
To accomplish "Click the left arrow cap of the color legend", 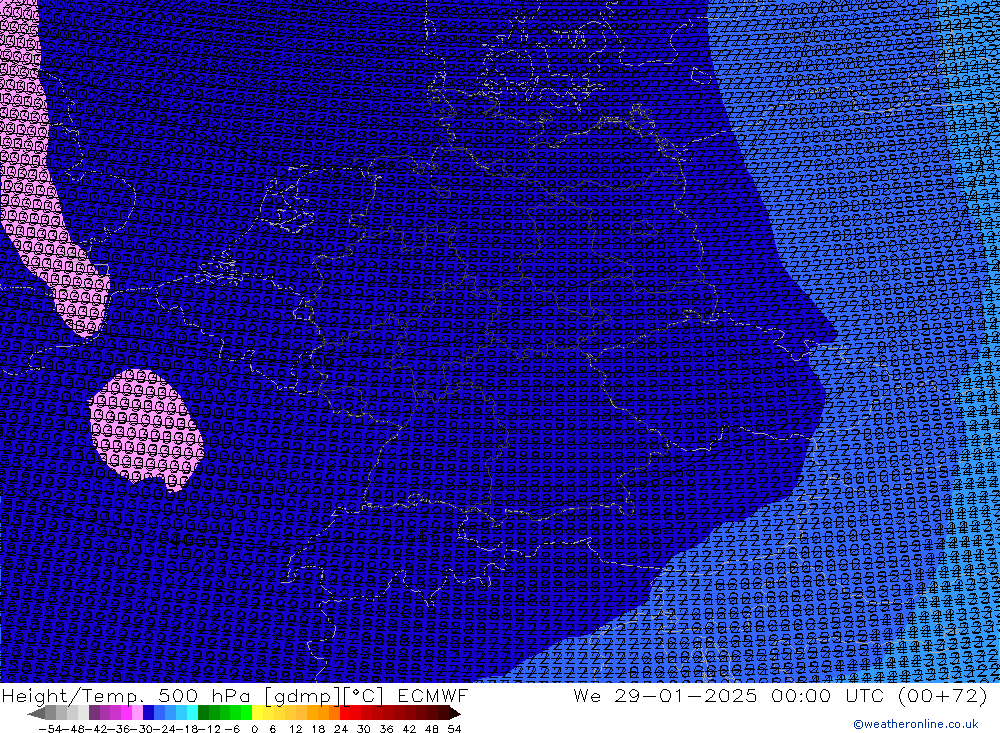I will [36, 713].
